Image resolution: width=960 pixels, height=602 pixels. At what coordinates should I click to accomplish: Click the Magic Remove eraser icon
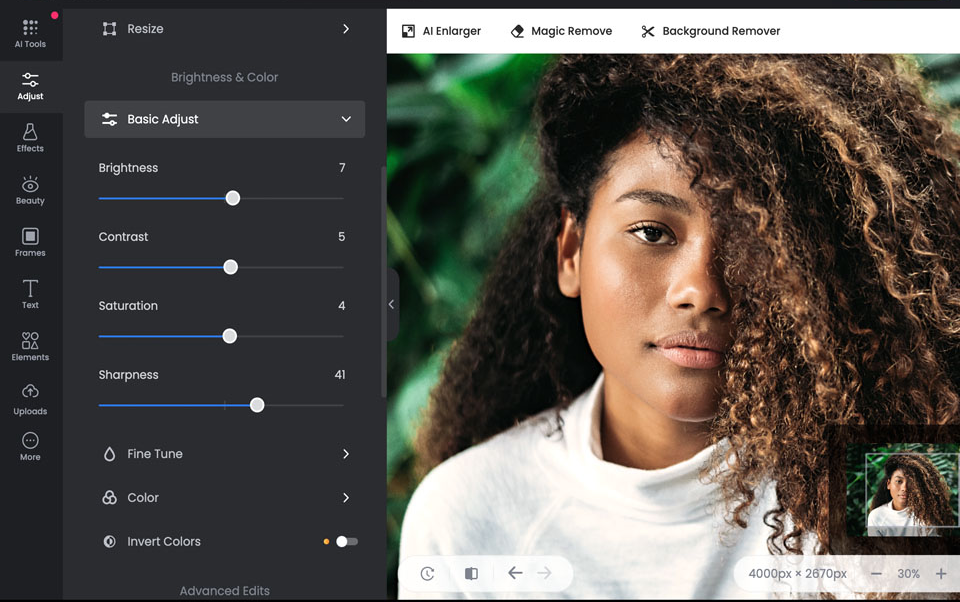click(517, 31)
